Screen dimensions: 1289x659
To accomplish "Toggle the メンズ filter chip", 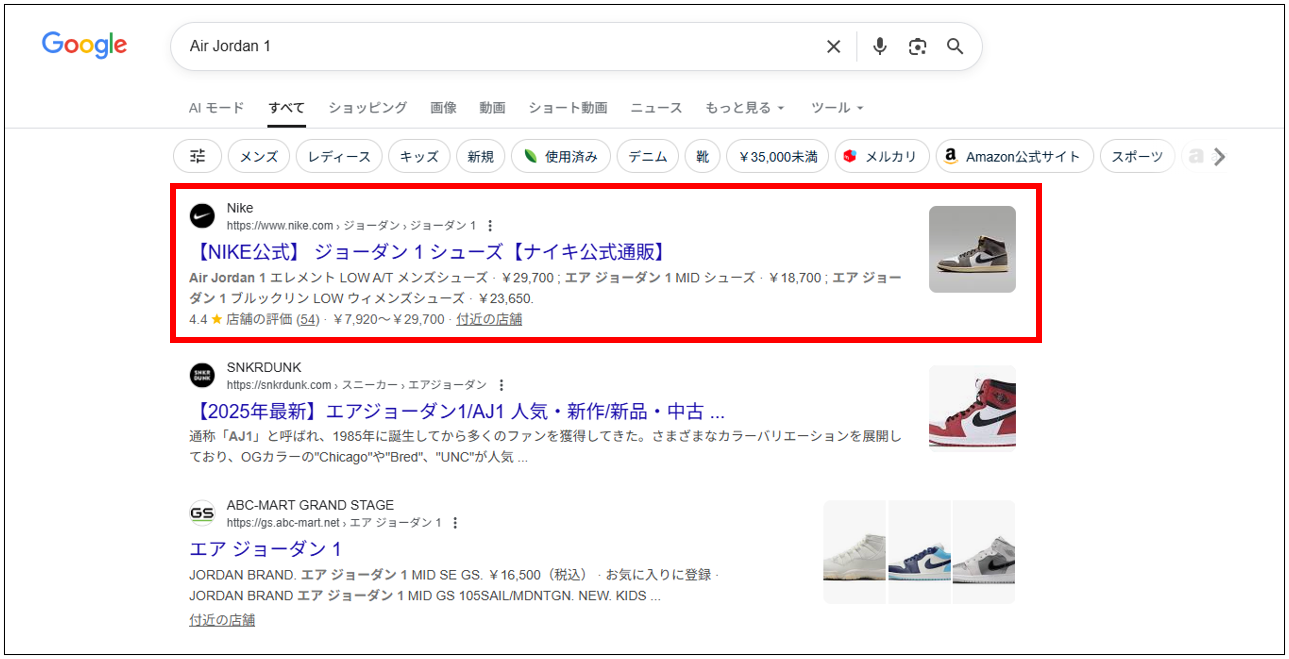I will (x=258, y=155).
